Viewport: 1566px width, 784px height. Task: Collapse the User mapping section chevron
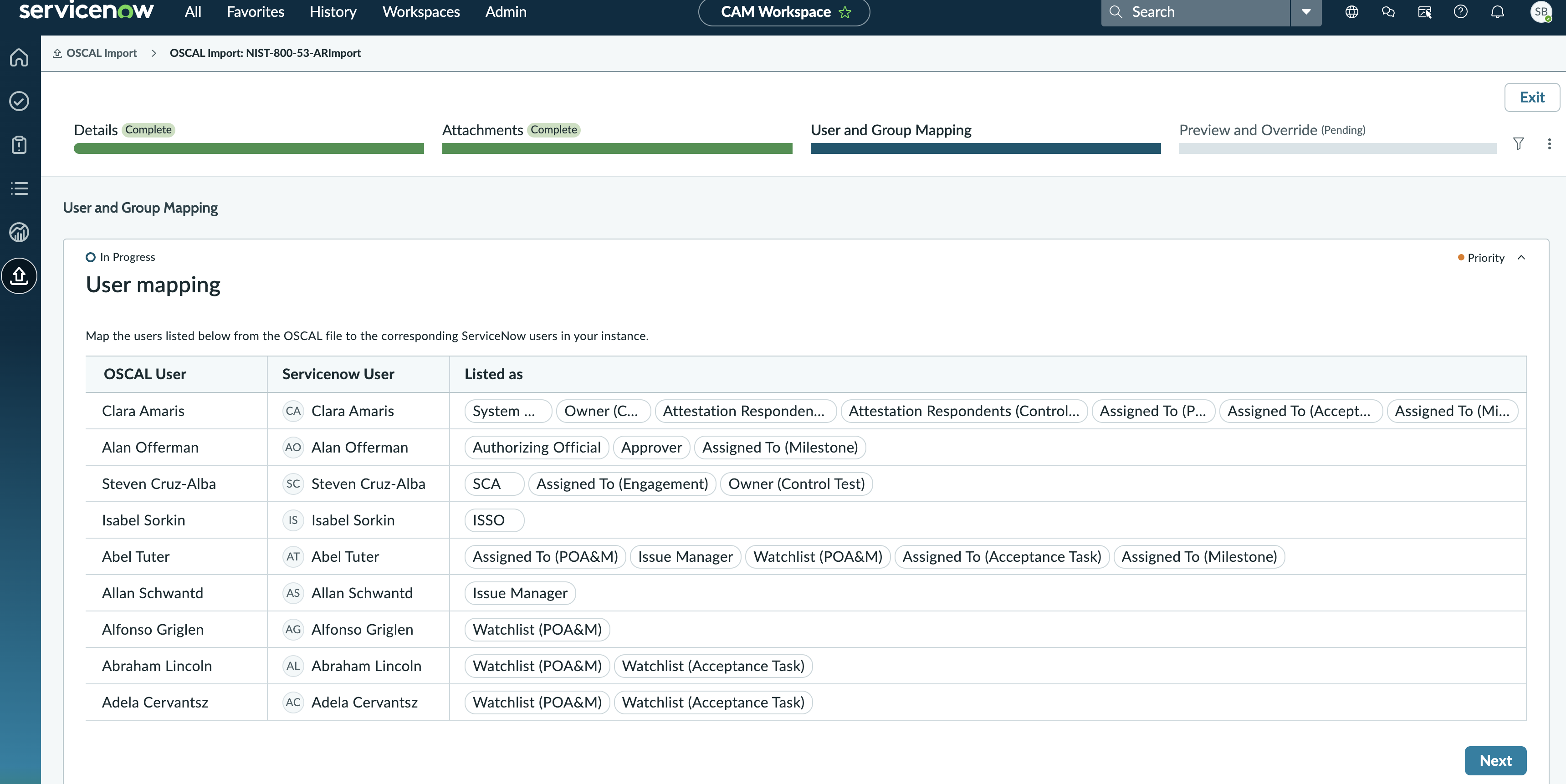point(1522,258)
